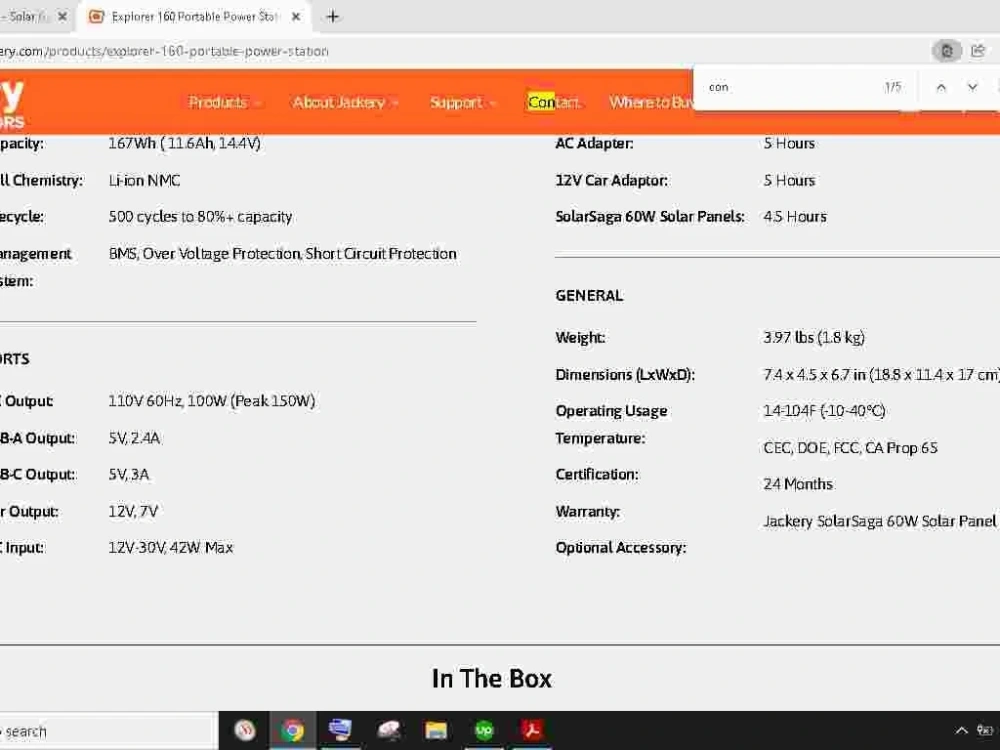
Task: Click the '12V Car Adaptor:' label
Action: point(612,180)
